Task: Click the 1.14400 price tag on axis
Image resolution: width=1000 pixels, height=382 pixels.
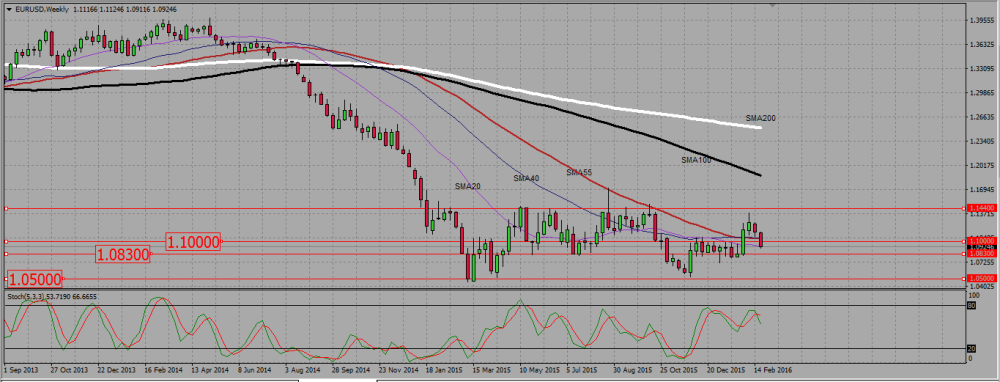Action: point(981,209)
